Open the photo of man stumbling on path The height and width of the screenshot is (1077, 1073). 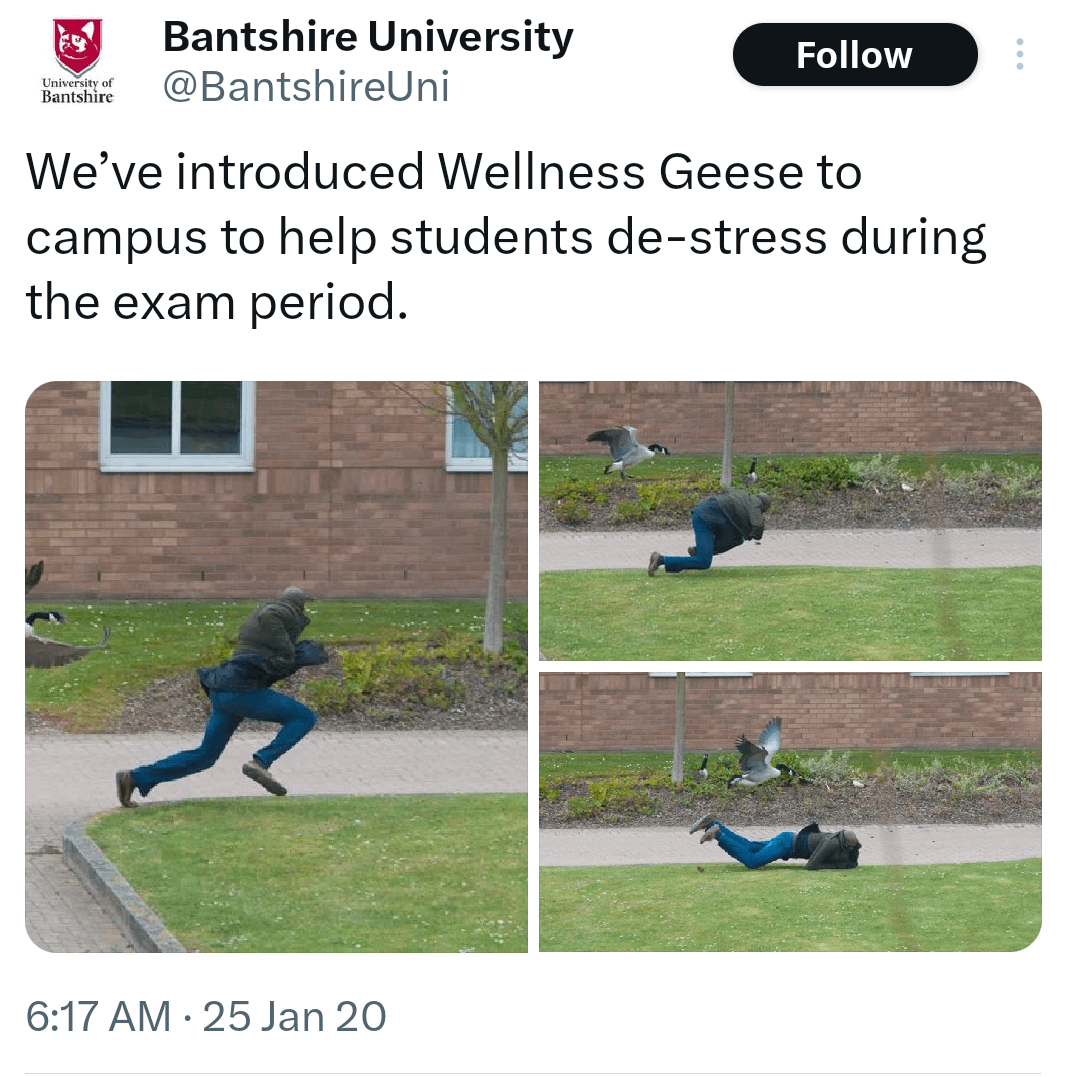pos(790,521)
